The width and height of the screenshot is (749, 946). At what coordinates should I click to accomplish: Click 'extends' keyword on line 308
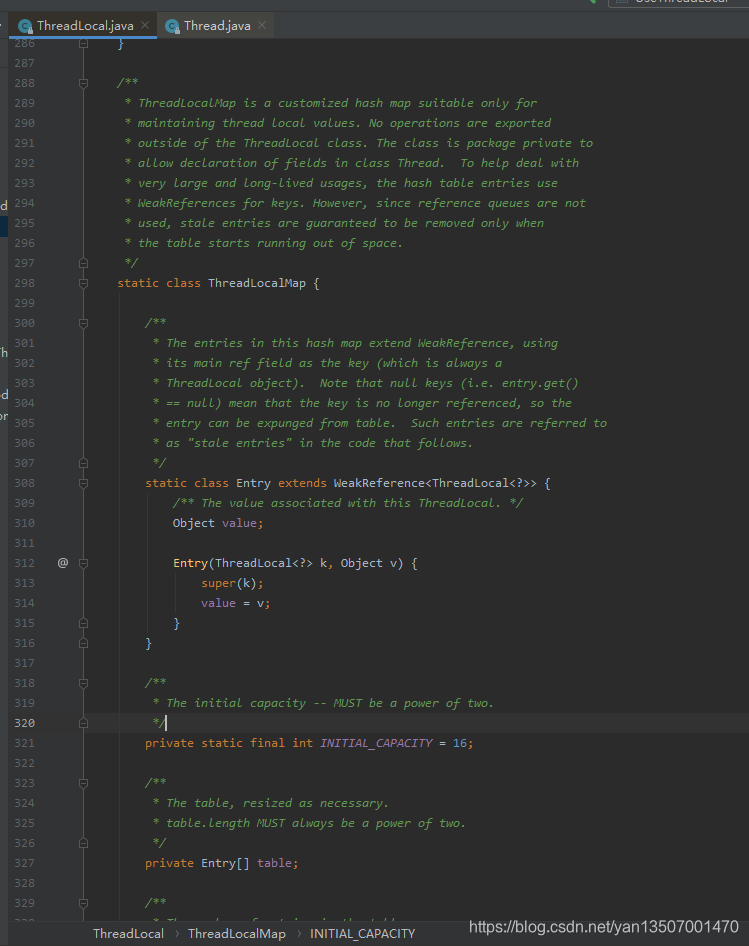(x=302, y=483)
